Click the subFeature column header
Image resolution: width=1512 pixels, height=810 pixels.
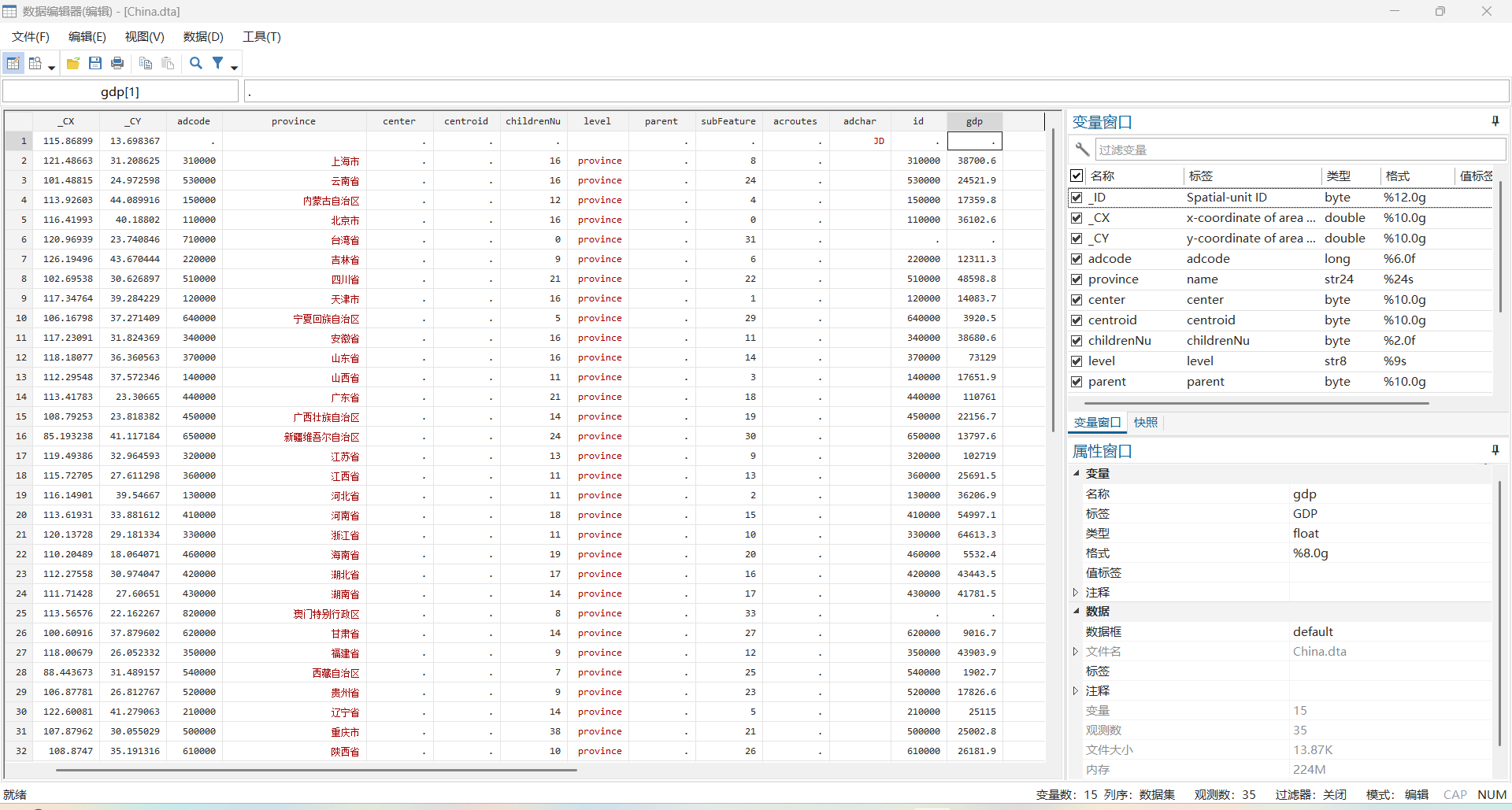coord(728,121)
